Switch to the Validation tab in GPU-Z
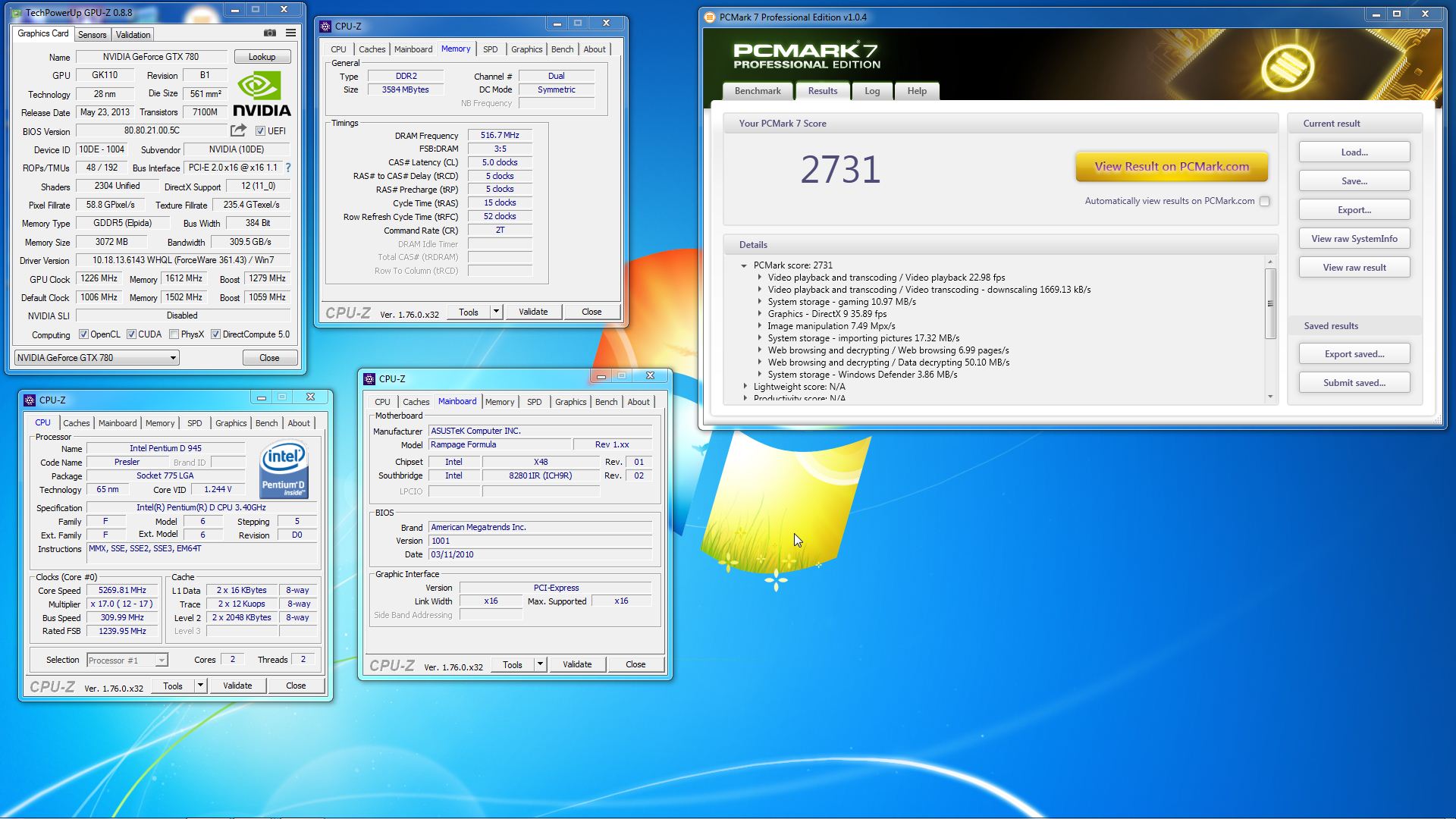Viewport: 1456px width, 819px height. click(x=133, y=35)
